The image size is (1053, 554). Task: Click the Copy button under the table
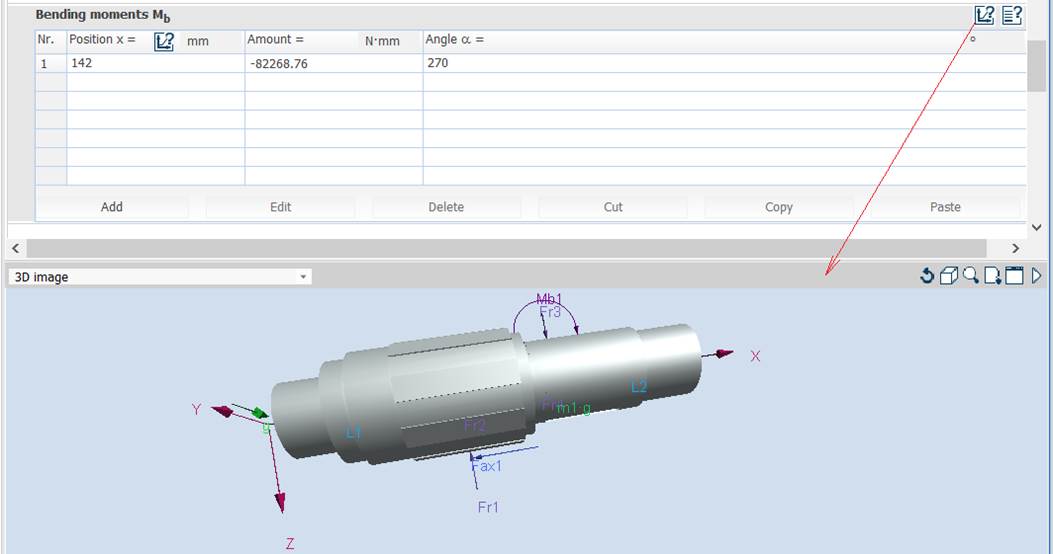click(778, 207)
